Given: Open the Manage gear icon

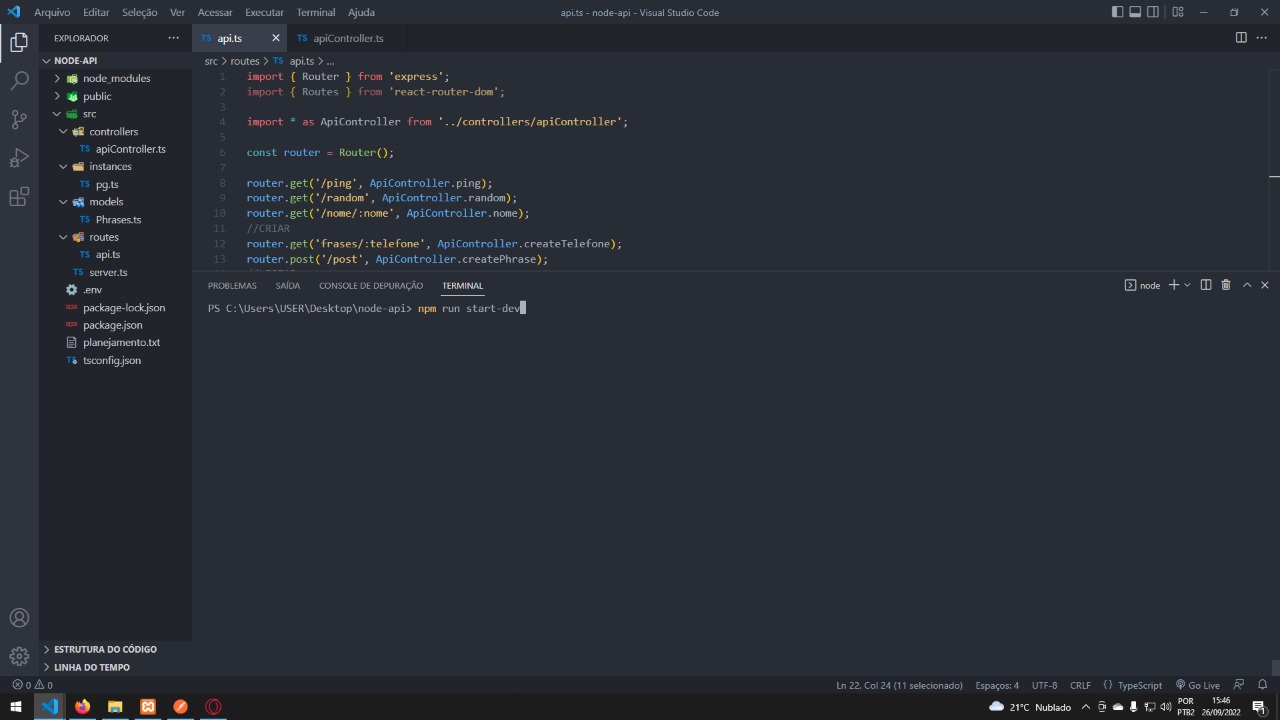Looking at the screenshot, I should point(19,656).
